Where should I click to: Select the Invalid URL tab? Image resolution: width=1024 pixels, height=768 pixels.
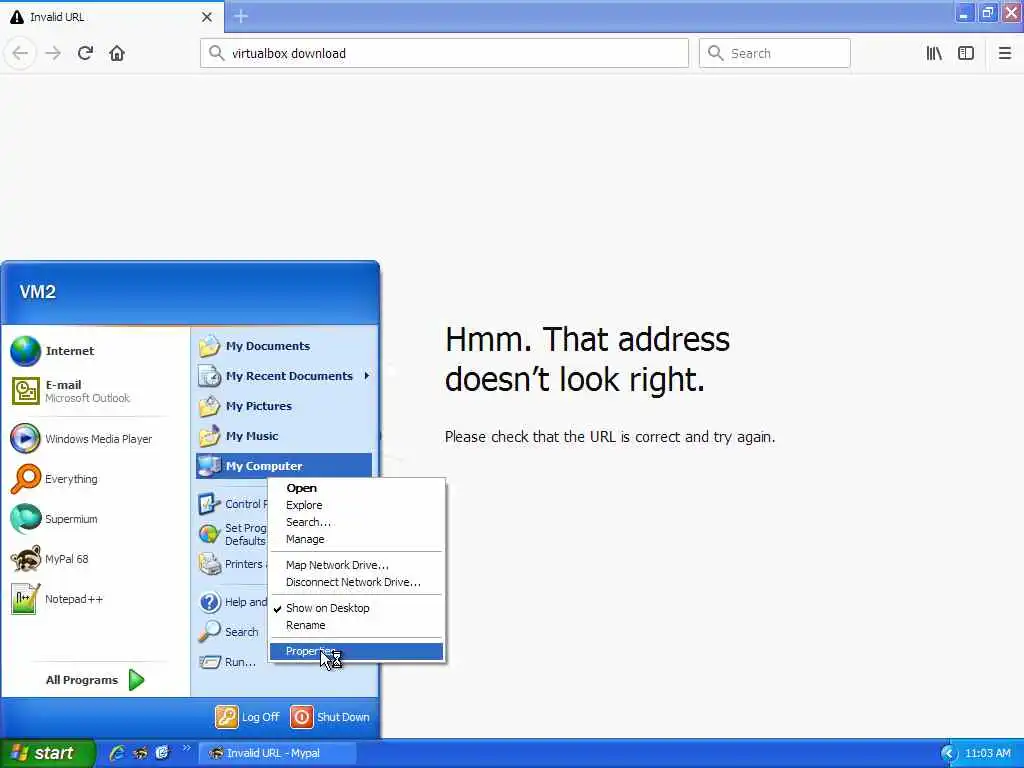point(112,17)
